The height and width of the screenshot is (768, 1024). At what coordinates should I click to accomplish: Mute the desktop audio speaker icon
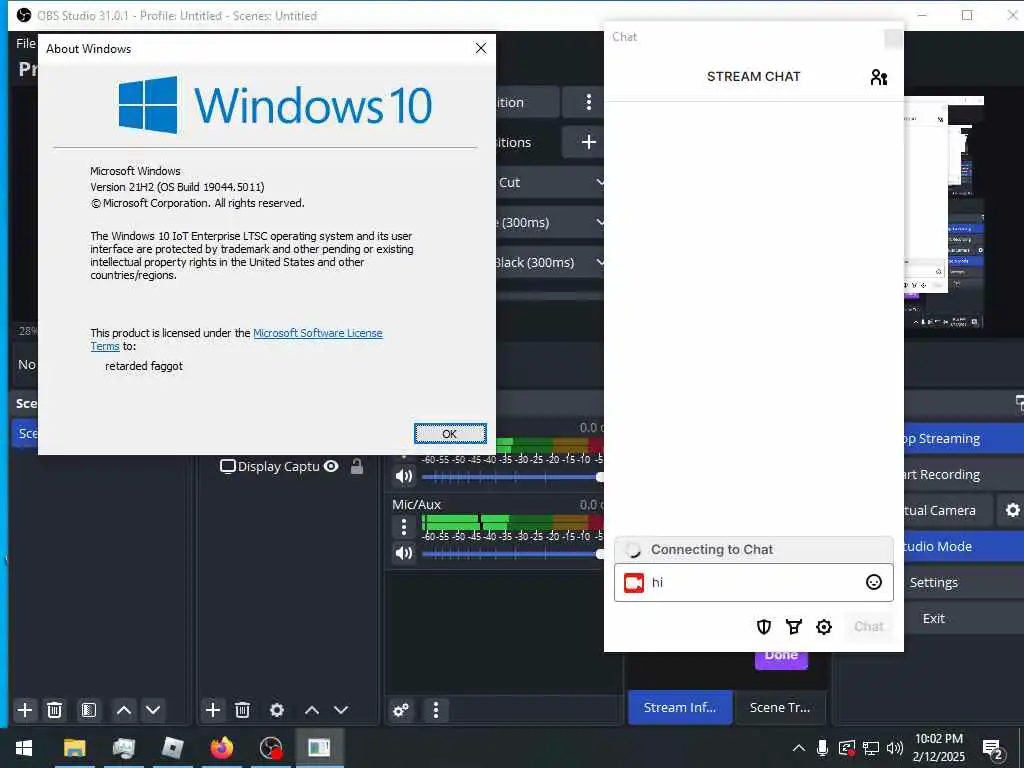(x=404, y=476)
